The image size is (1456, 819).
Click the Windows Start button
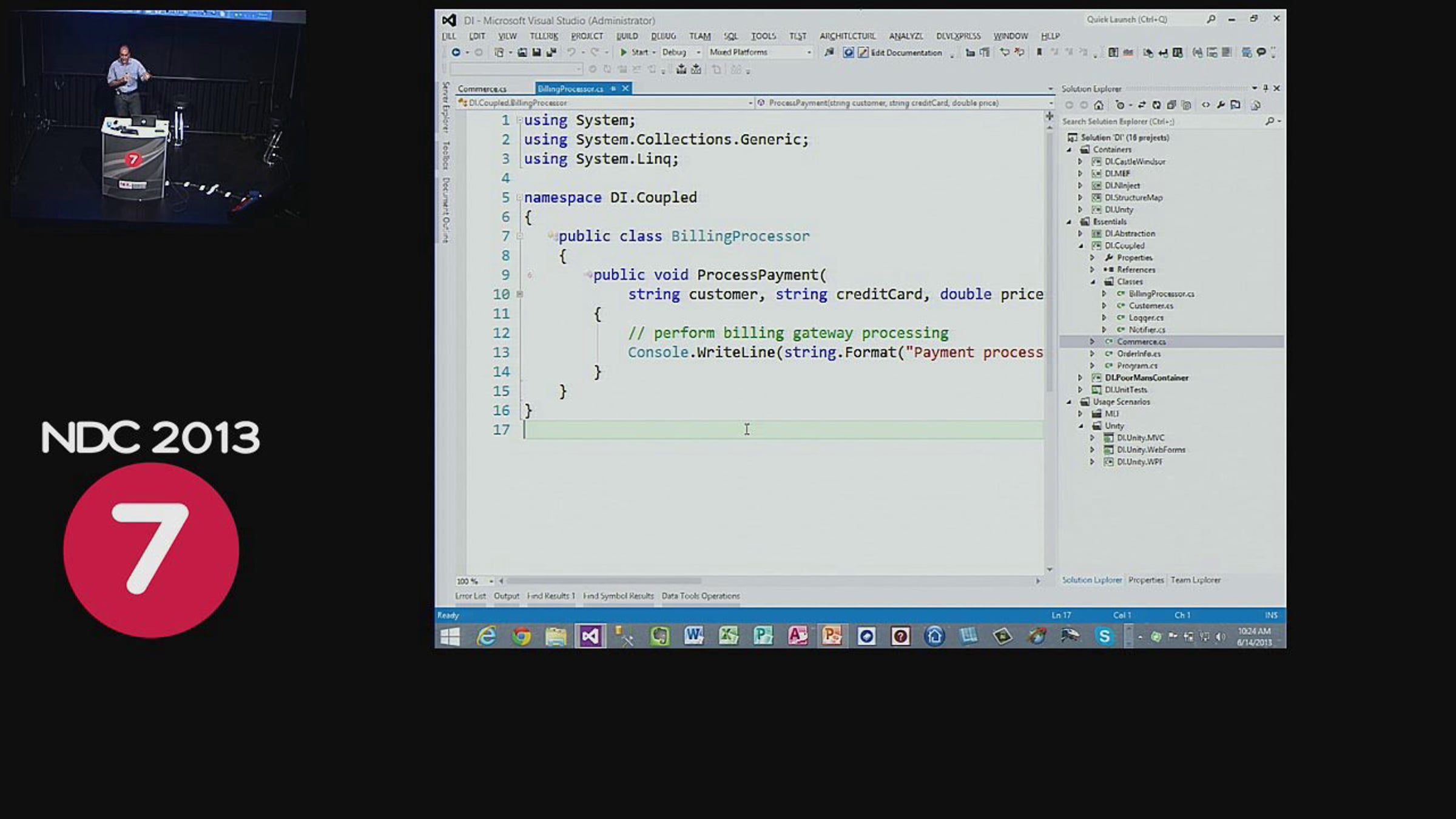450,636
